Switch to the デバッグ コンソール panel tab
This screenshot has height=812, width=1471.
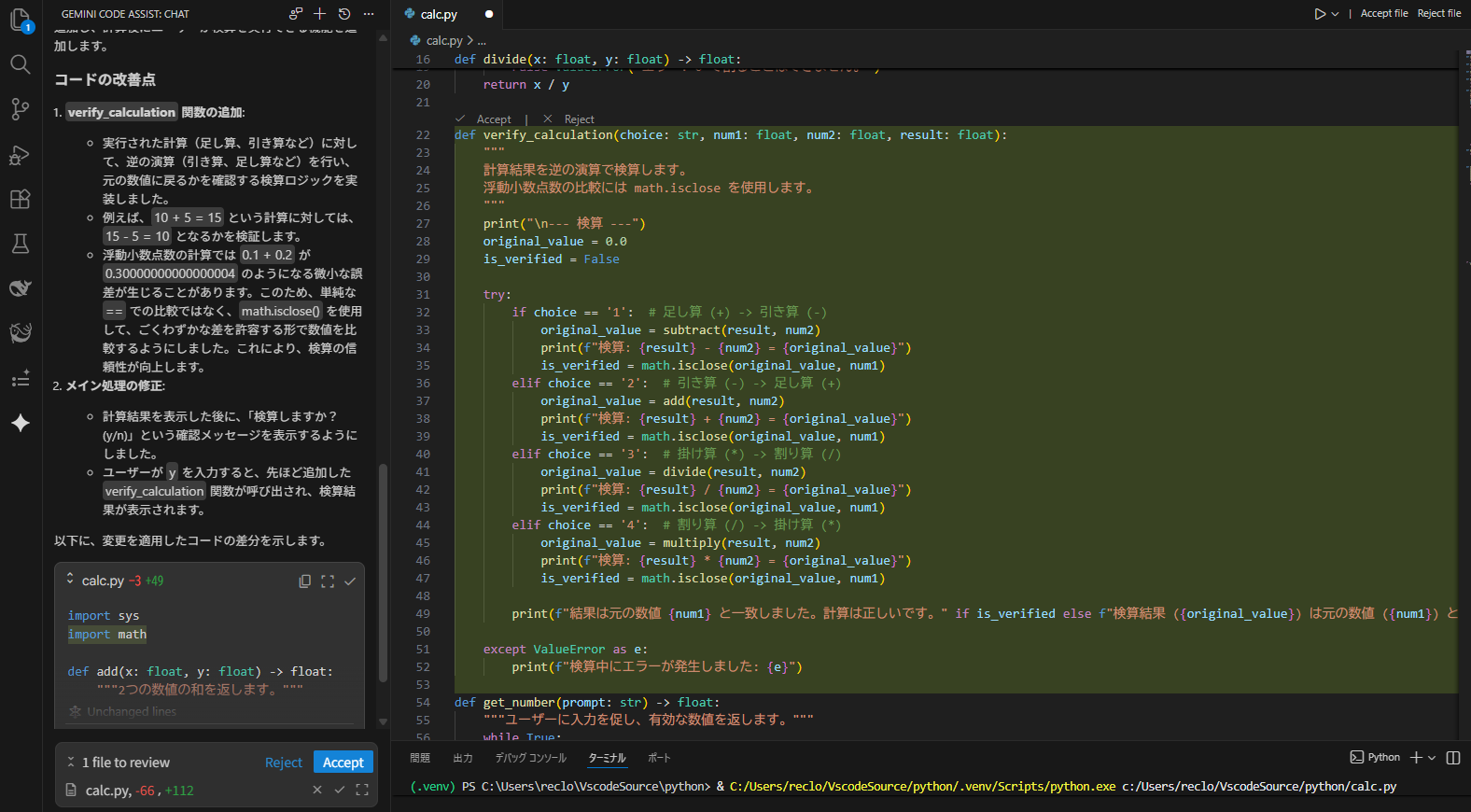pyautogui.click(x=530, y=758)
